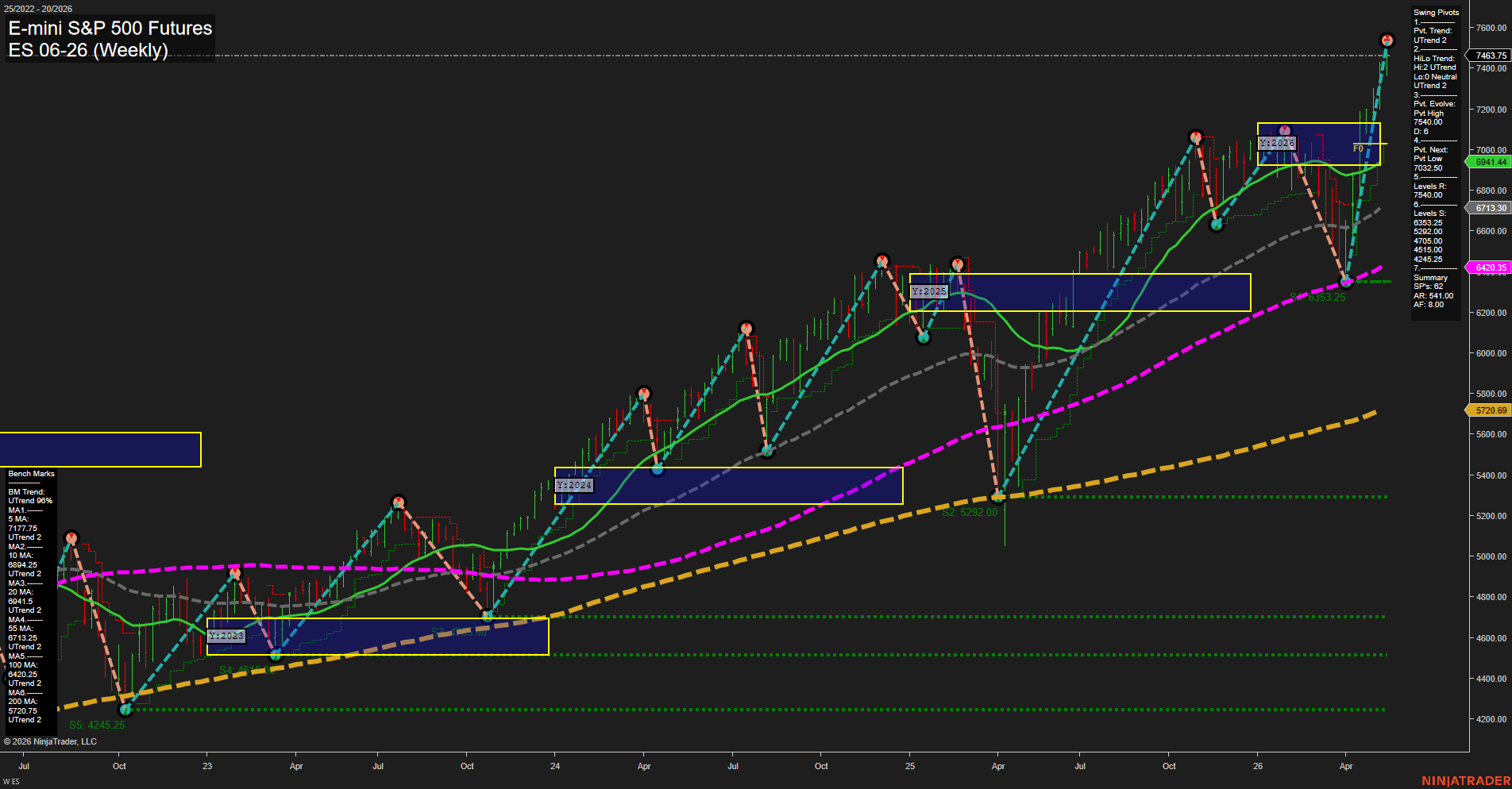Select the Y:2024 yearly range label
This screenshot has height=789, width=1512.
point(574,485)
